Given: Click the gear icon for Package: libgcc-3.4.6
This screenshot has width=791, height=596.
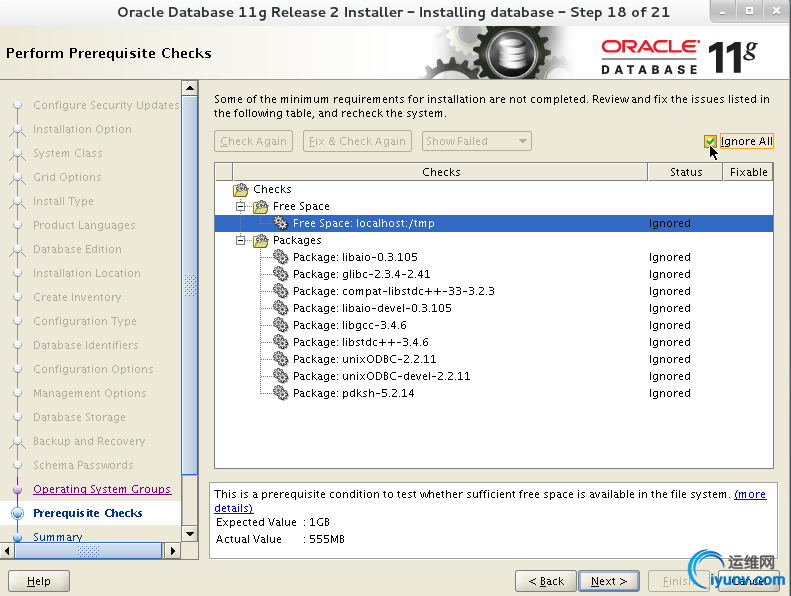Looking at the screenshot, I should (280, 325).
